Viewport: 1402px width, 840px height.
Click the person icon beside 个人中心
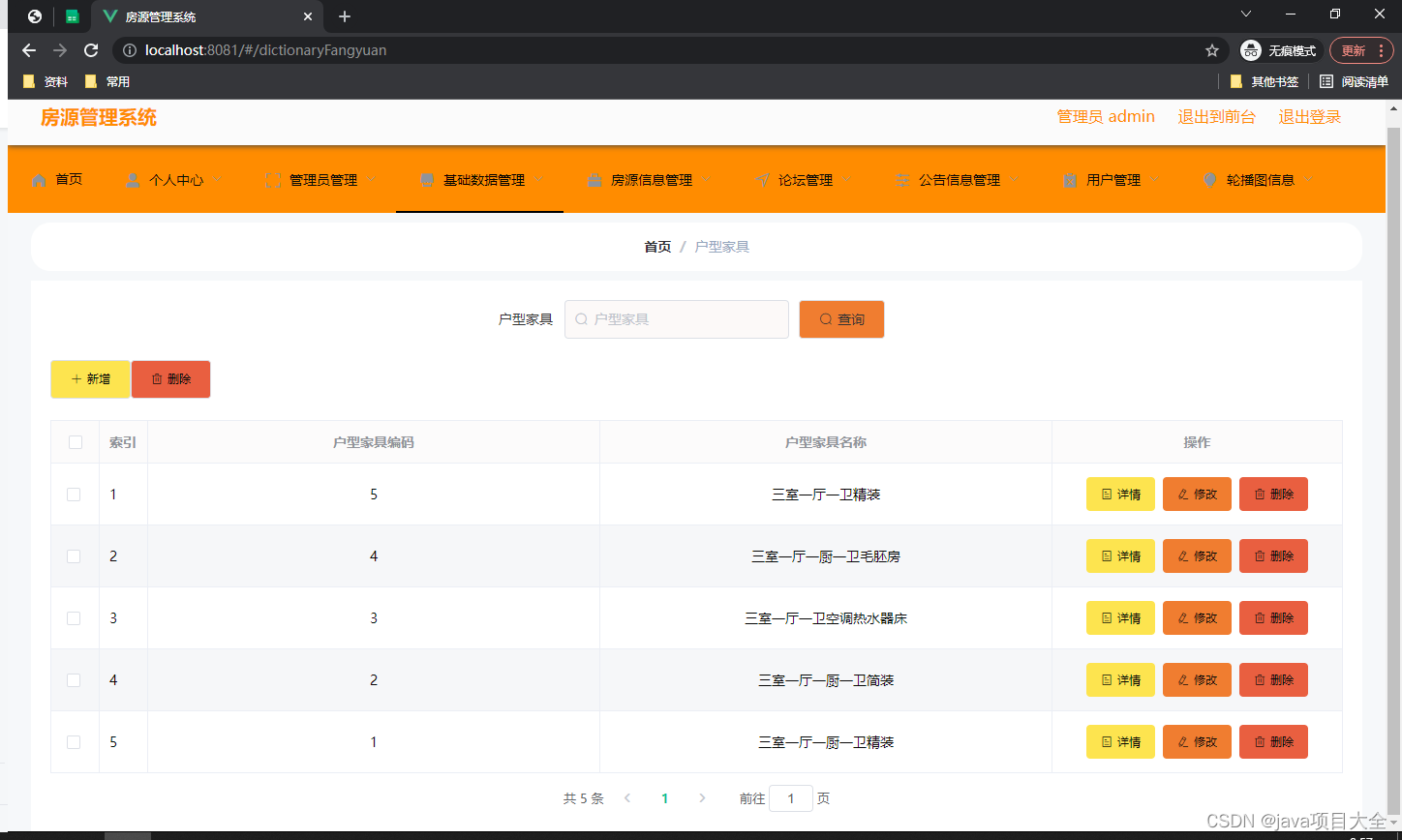point(133,180)
